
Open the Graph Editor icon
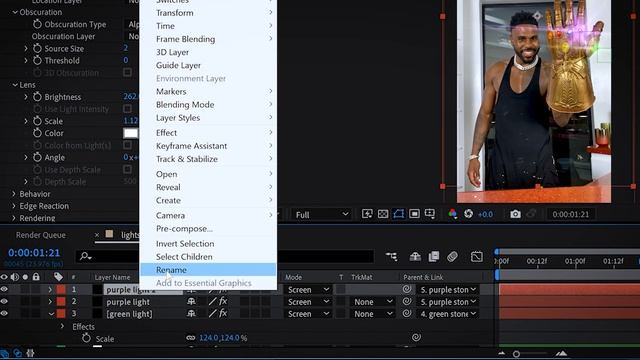click(476, 256)
